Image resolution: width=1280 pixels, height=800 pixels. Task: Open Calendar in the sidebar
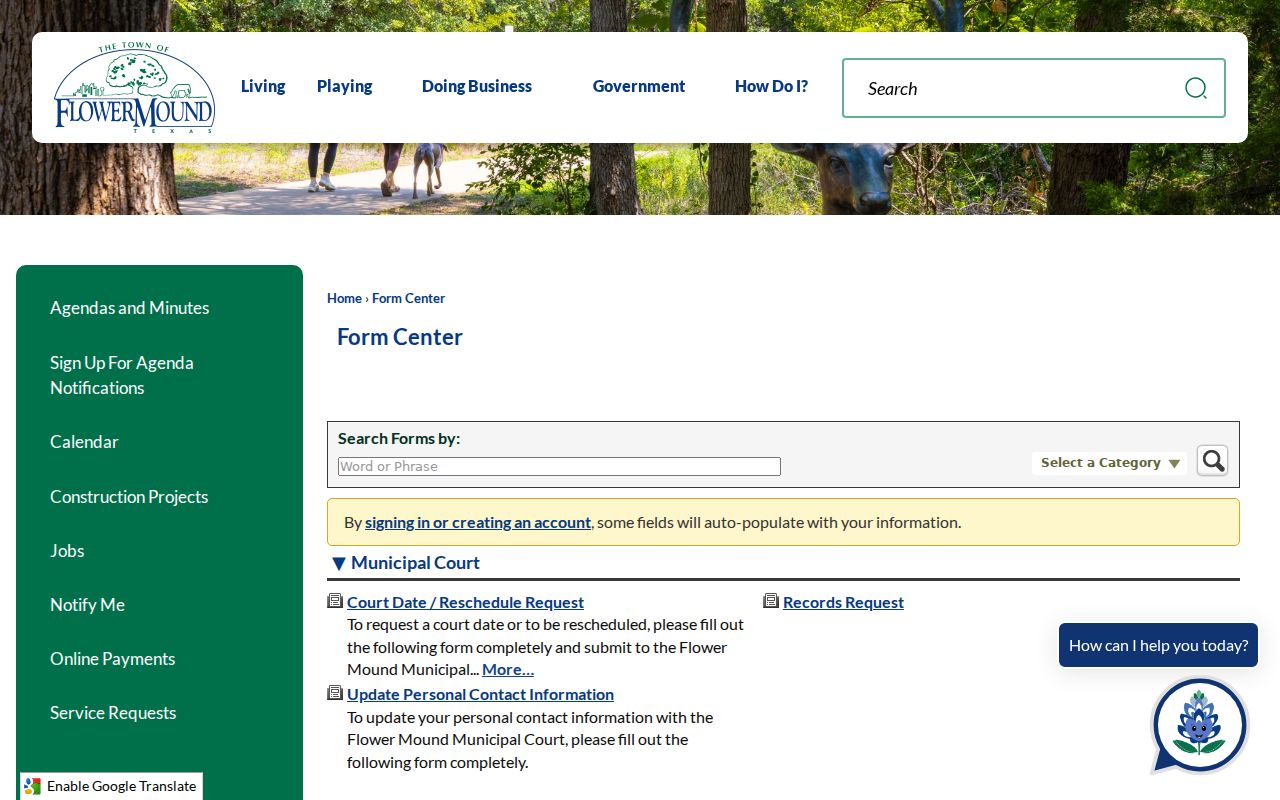click(x=84, y=442)
